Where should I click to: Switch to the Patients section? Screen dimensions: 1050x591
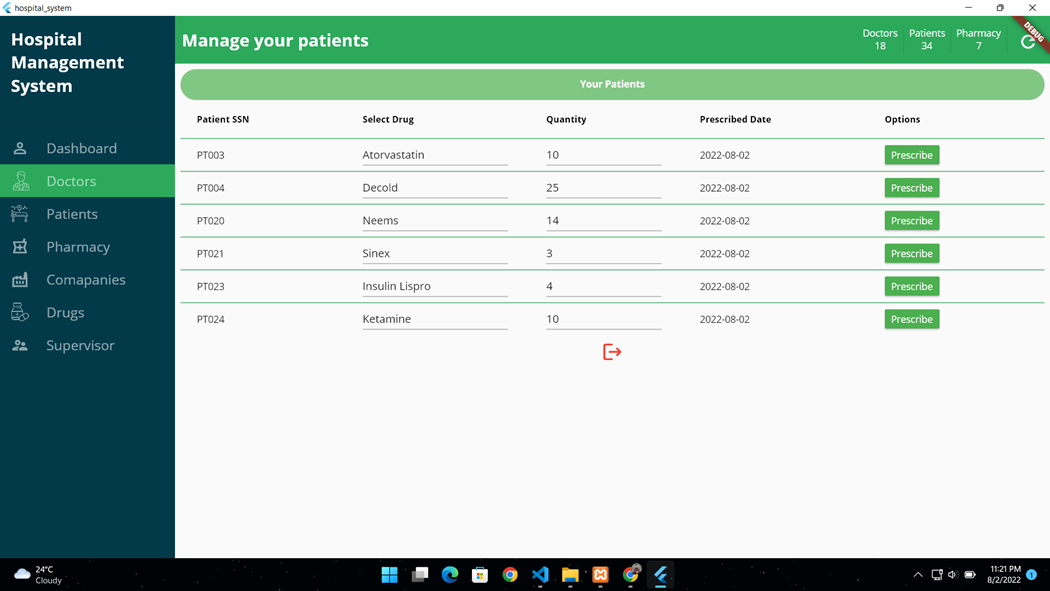[x=71, y=214]
